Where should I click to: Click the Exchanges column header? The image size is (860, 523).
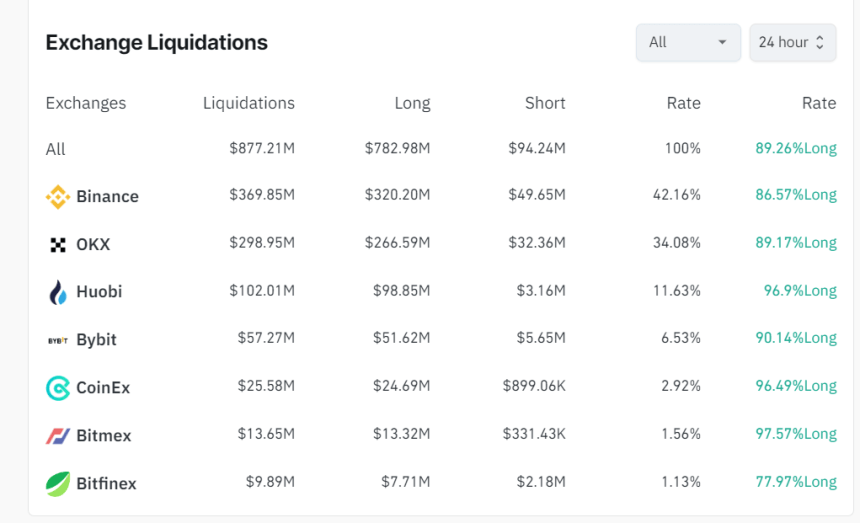(x=86, y=103)
